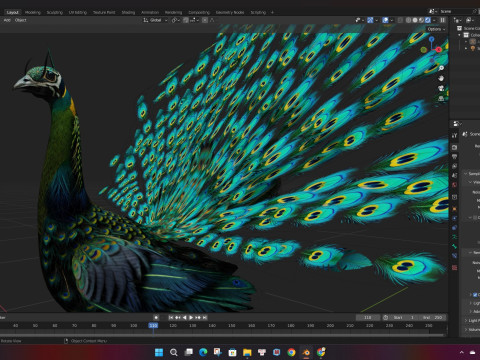Open the Object menu
The image size is (480, 360).
click(21, 20)
